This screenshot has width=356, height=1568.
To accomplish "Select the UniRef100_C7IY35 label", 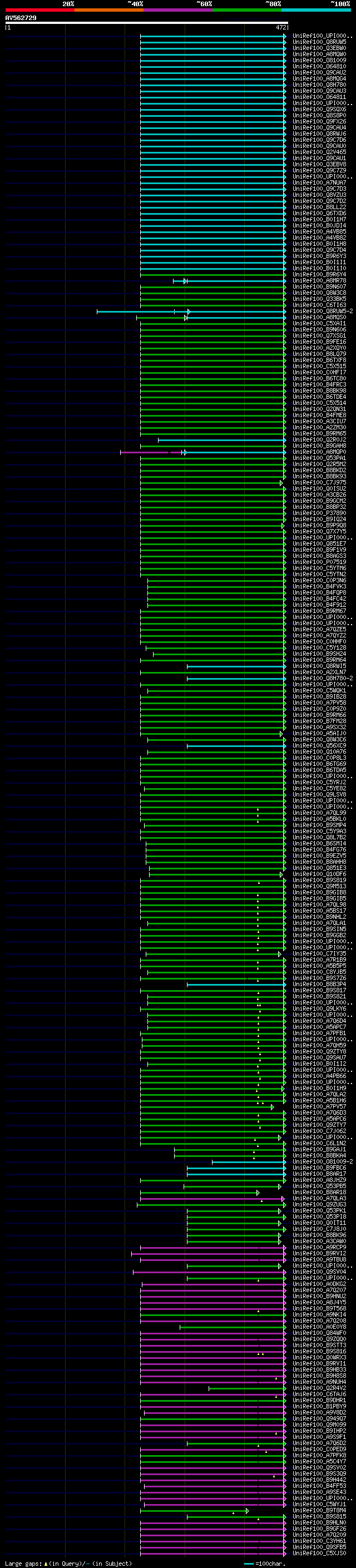I will click(x=319, y=953).
